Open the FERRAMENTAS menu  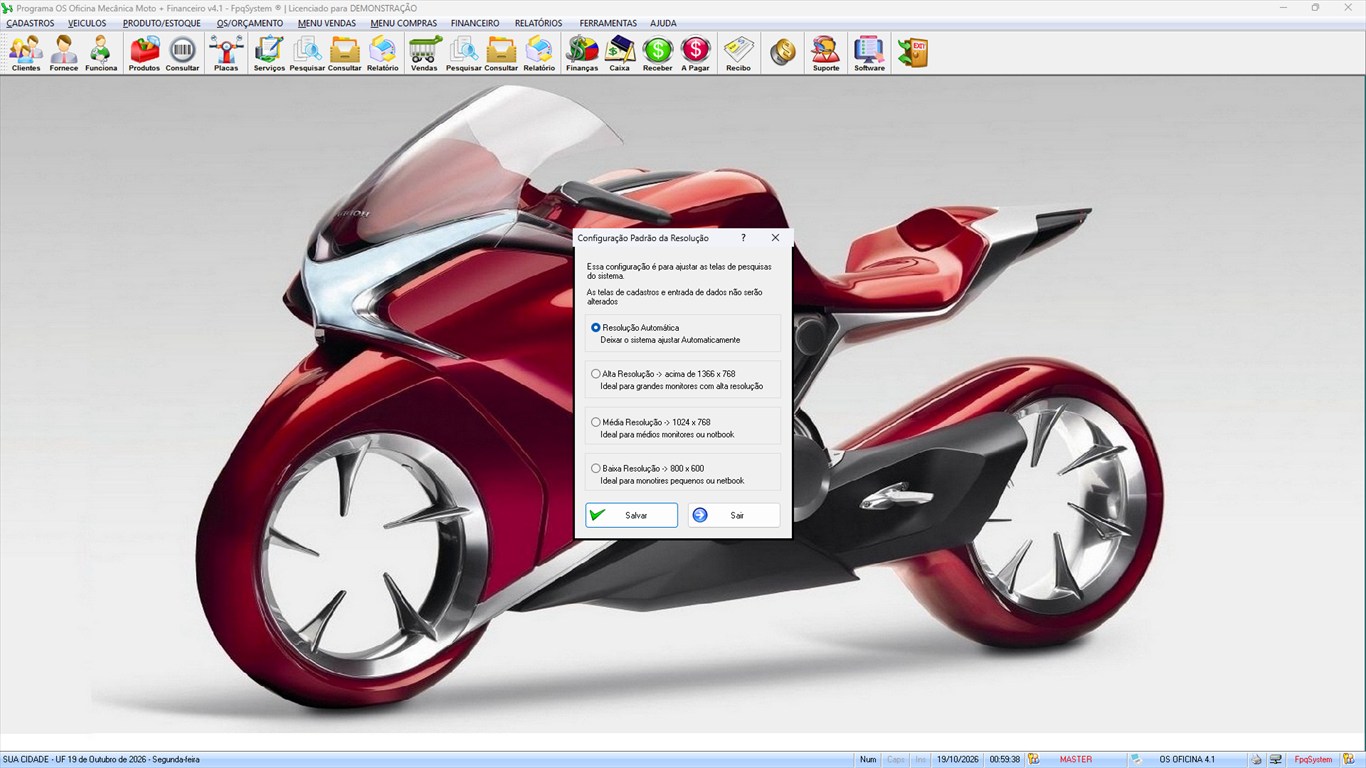click(608, 23)
